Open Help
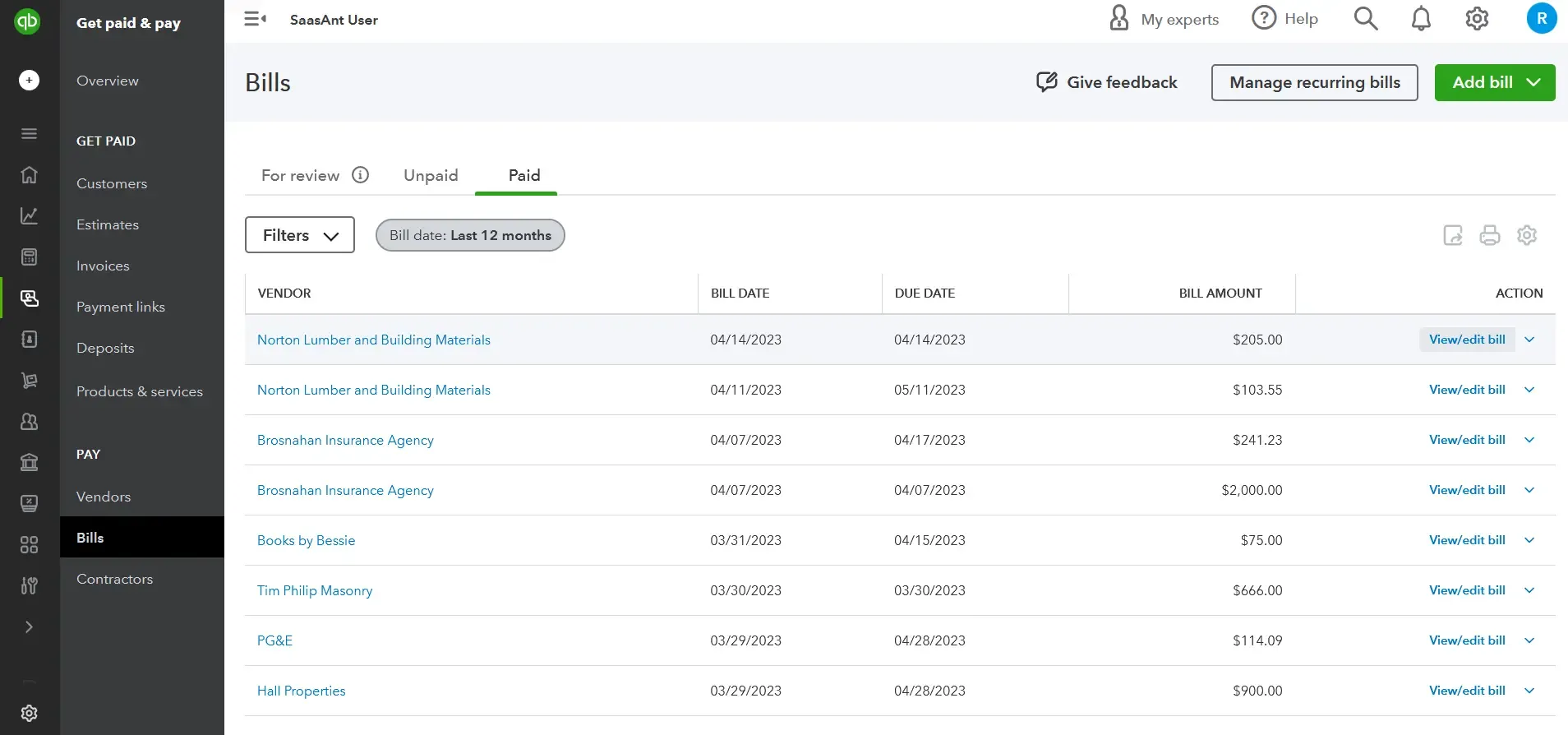This screenshot has height=735, width=1568. pos(1285,18)
